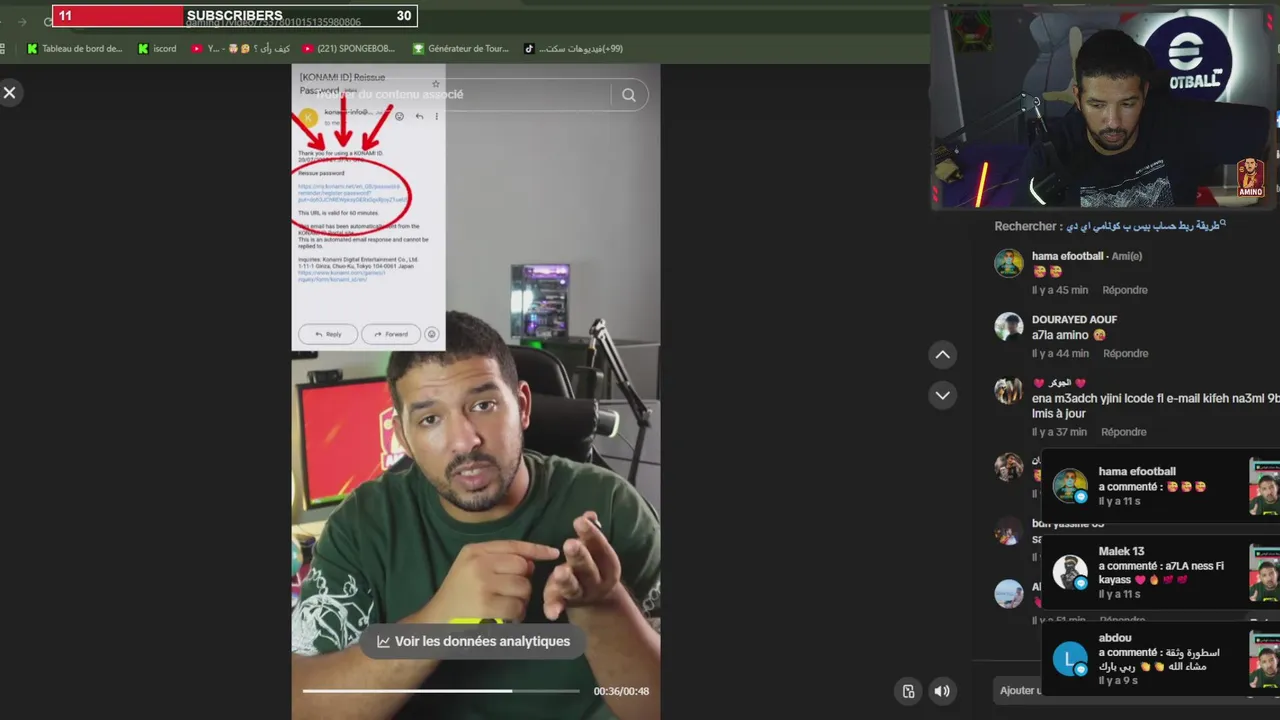Screen dimensions: 1280x720
Task: Open the hama efootball comment notification
Action: pos(1160,486)
